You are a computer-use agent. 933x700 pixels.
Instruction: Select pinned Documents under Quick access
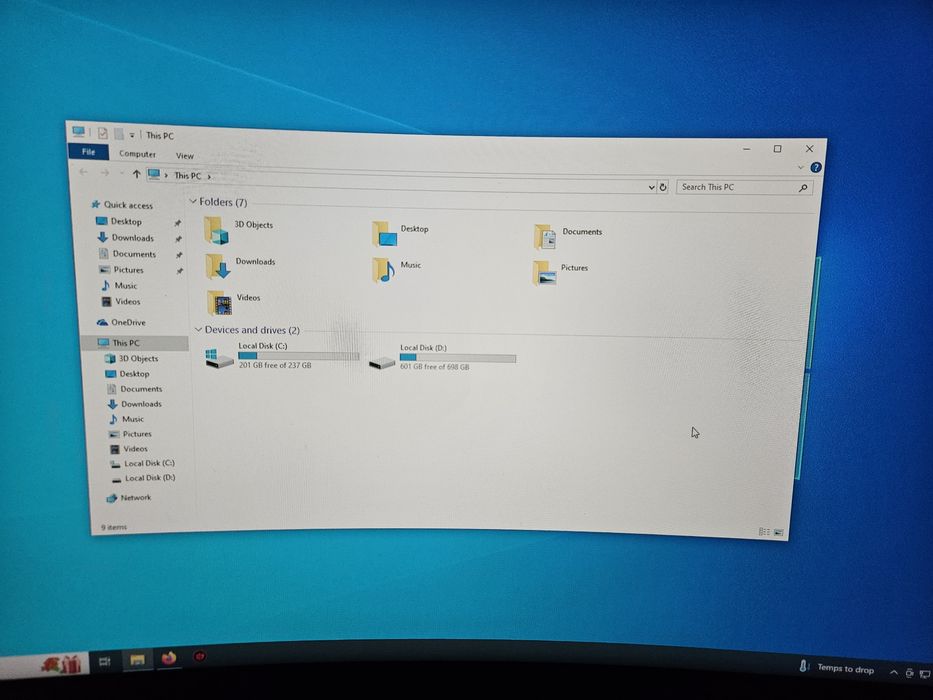pyautogui.click(x=127, y=254)
